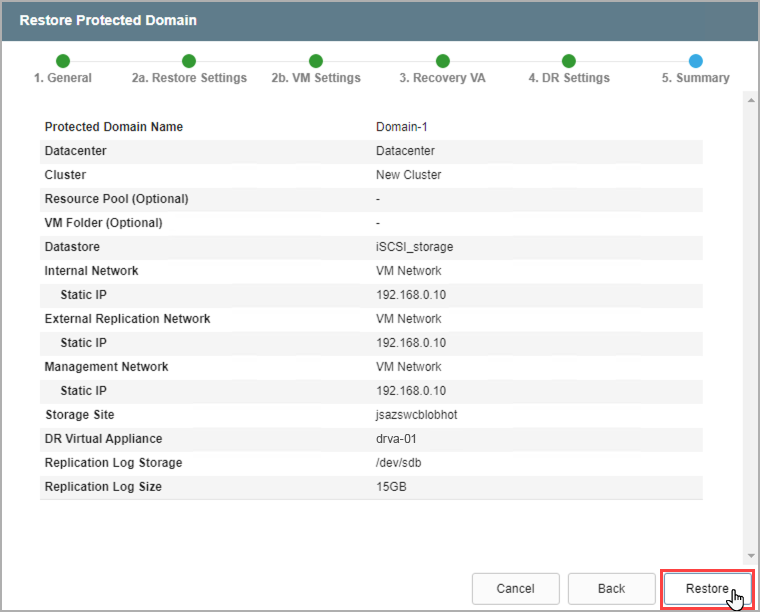Click the /dev/sdb replication log storage value
Screen dimensions: 760x612
click(397, 463)
